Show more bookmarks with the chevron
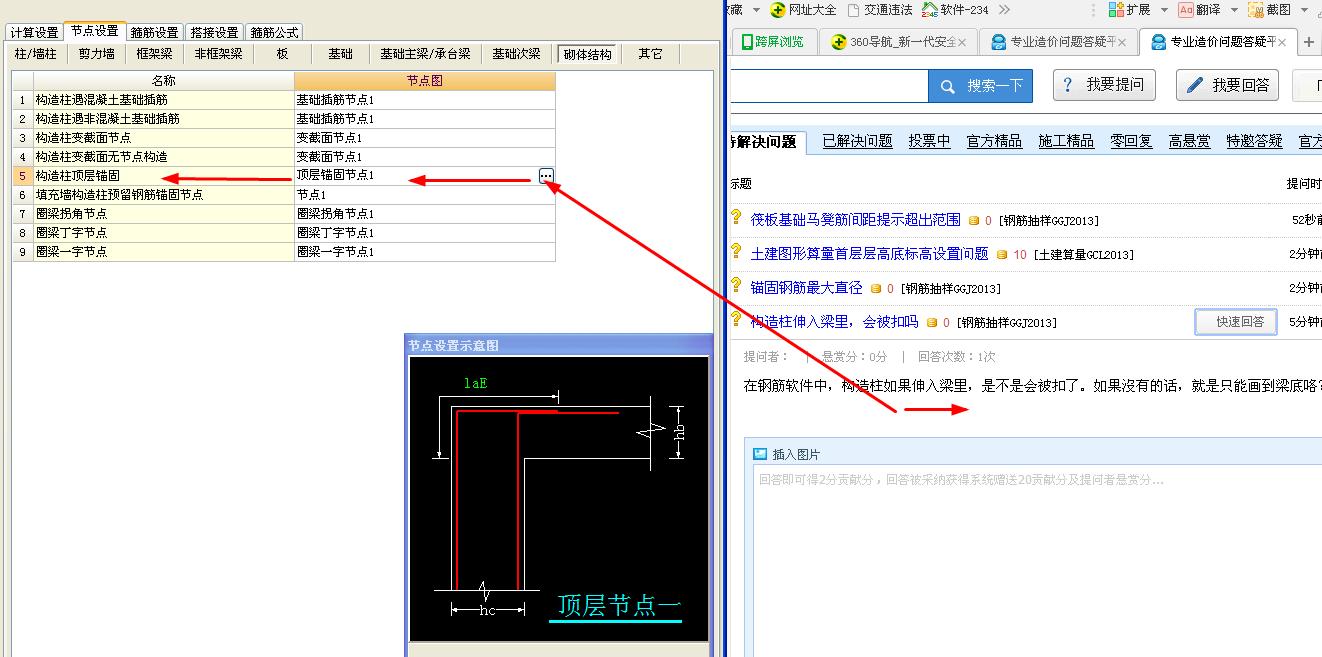 (1004, 10)
